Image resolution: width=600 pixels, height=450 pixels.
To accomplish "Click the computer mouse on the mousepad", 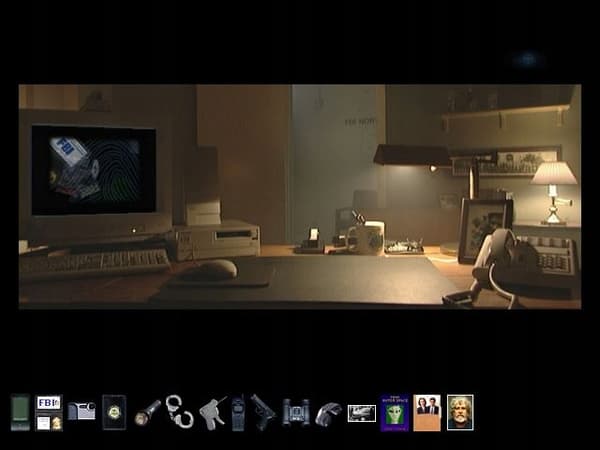I will click(212, 269).
